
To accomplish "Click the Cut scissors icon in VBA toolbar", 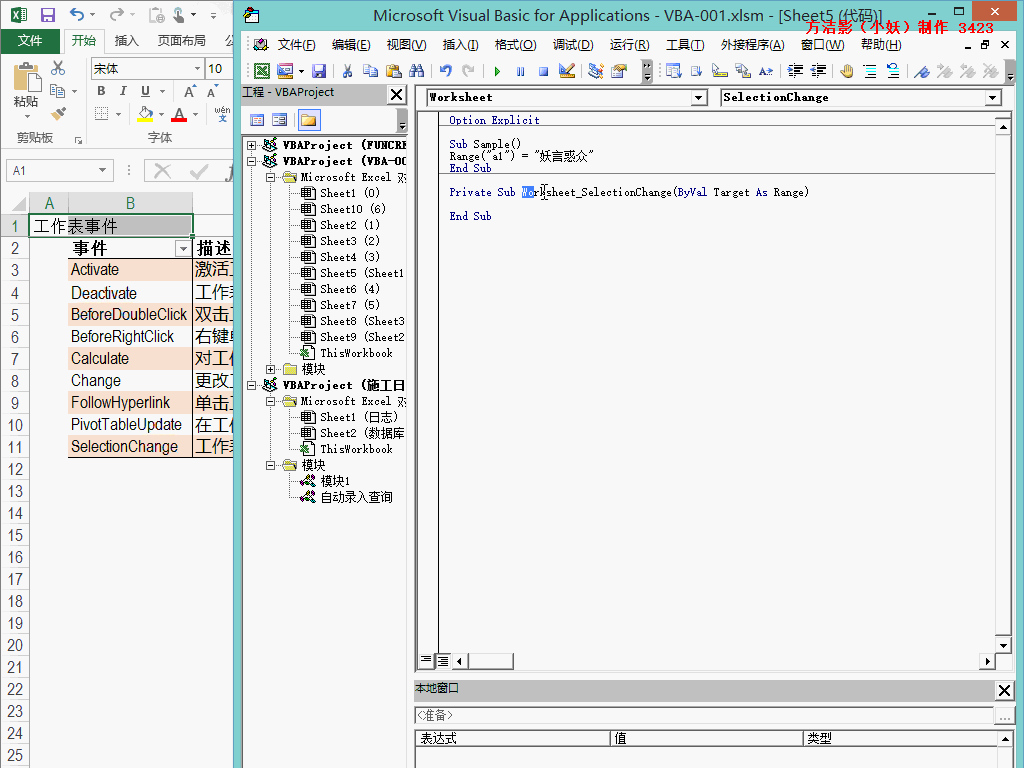I will (x=347, y=71).
